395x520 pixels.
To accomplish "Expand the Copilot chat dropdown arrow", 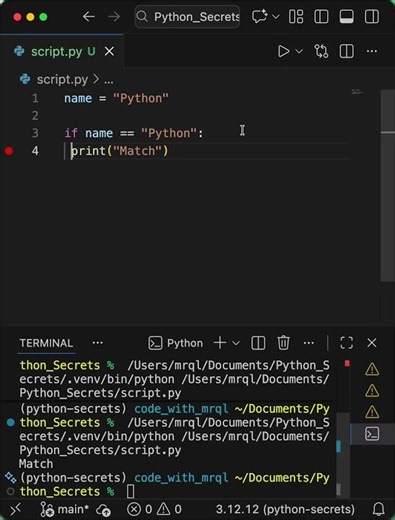I will (276, 16).
